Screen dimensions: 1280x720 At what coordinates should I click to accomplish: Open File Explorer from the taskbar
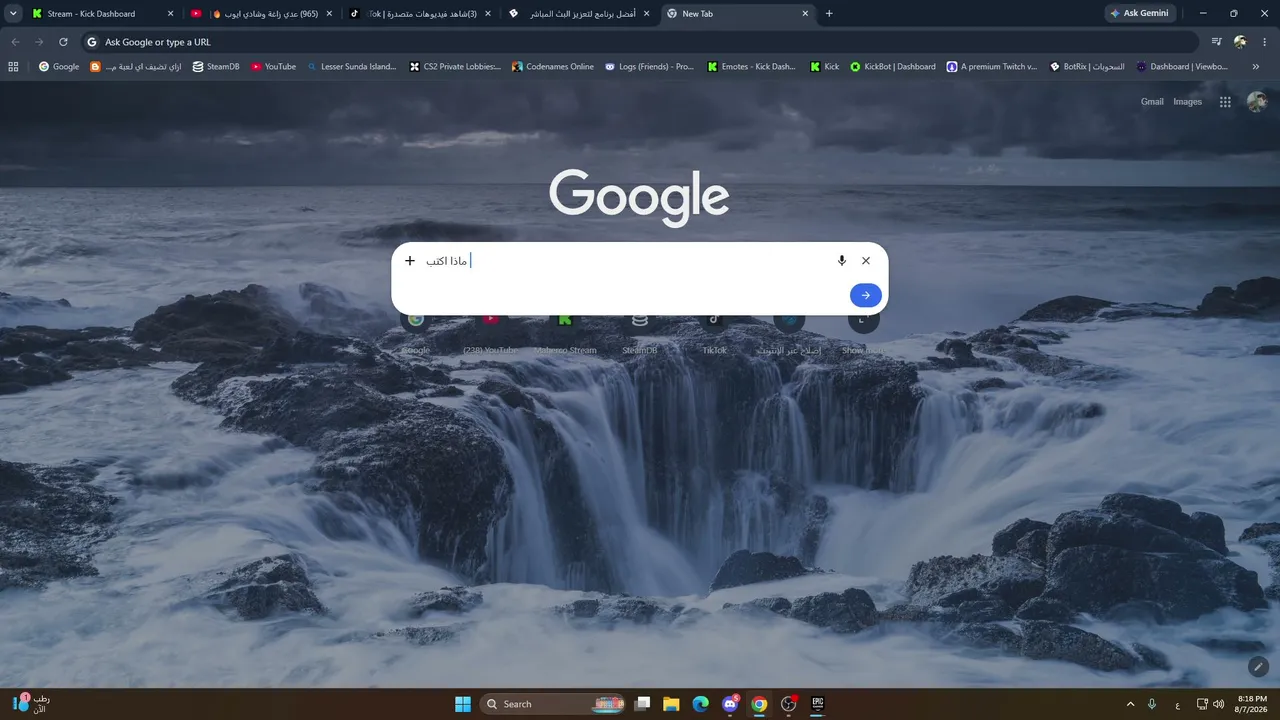671,704
